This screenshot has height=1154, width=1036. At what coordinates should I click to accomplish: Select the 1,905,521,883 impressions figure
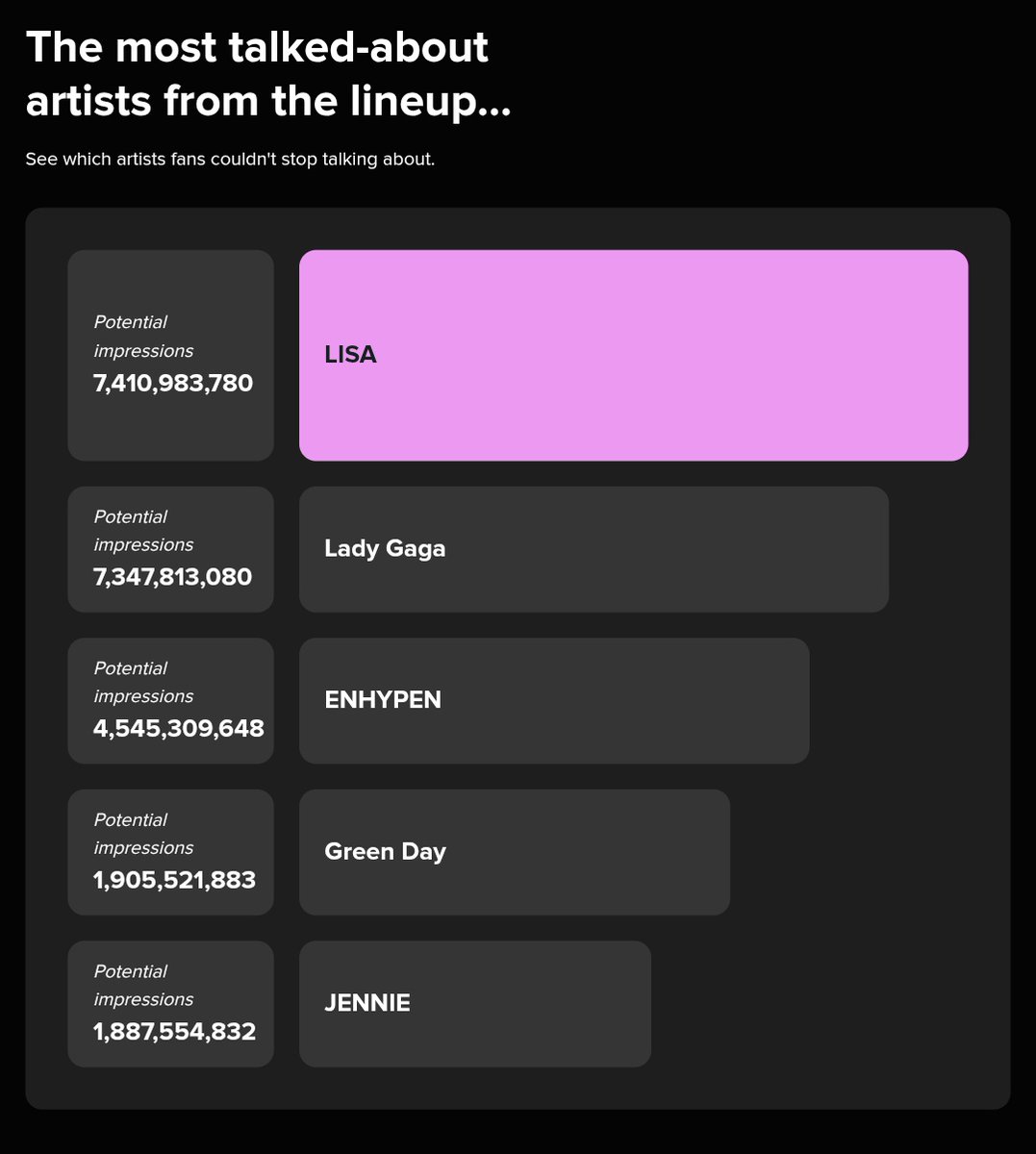click(174, 880)
